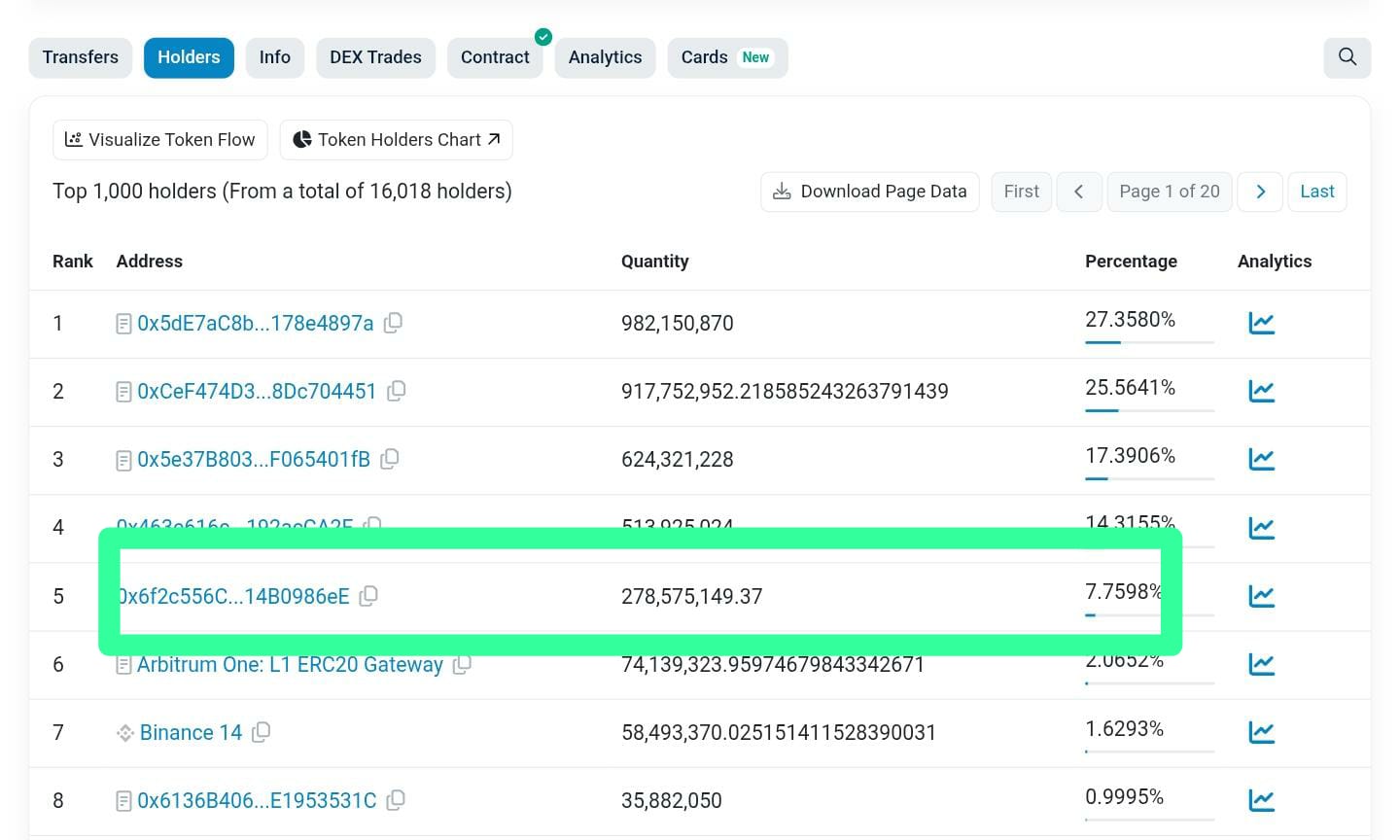
Task: Switch to the Transfers tab
Action: [x=81, y=57]
